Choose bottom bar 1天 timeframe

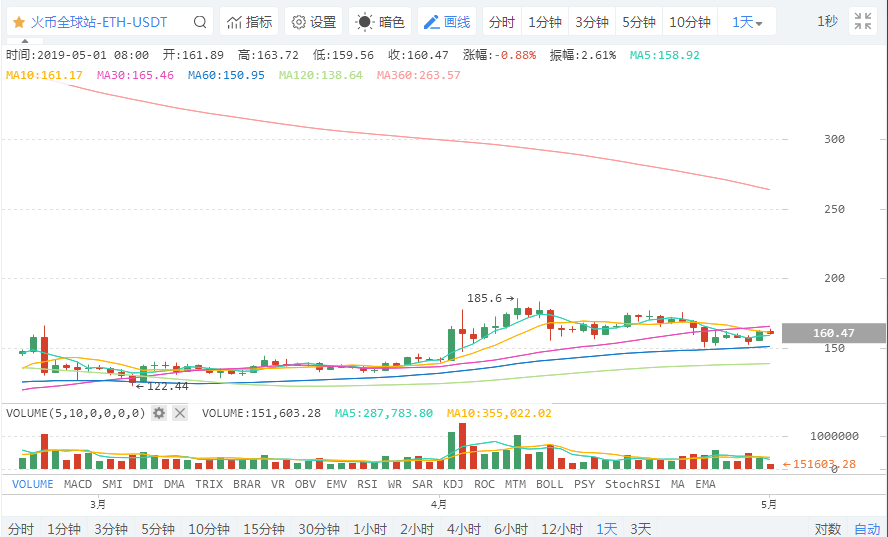[606, 529]
